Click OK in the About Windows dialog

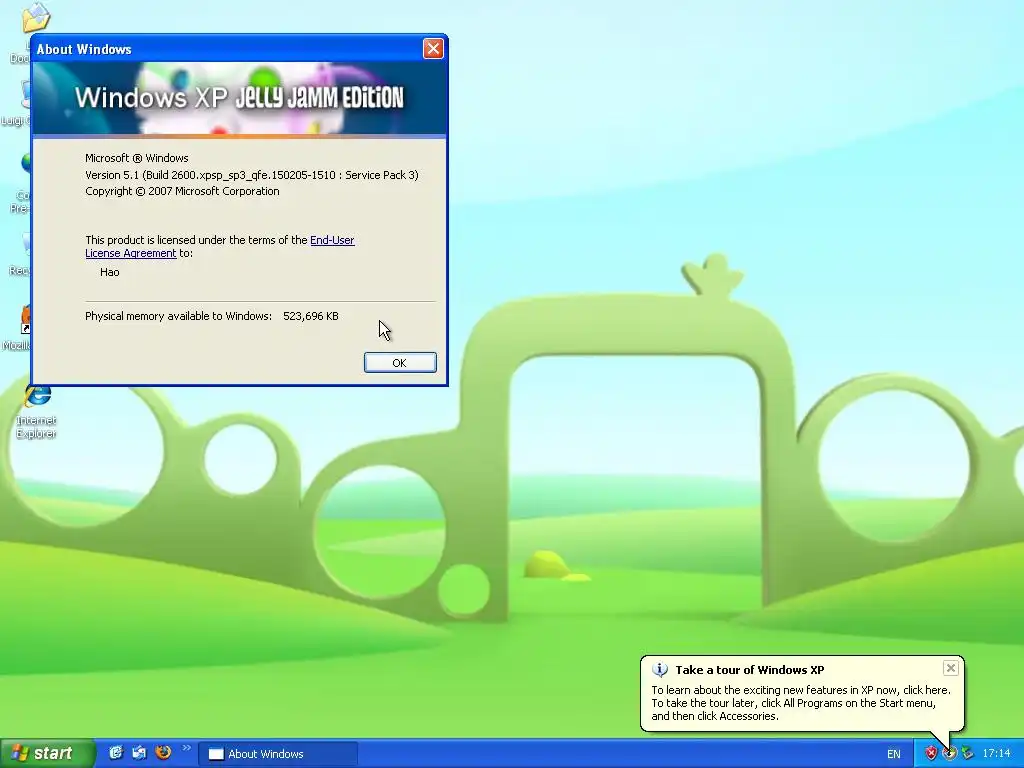tap(400, 362)
